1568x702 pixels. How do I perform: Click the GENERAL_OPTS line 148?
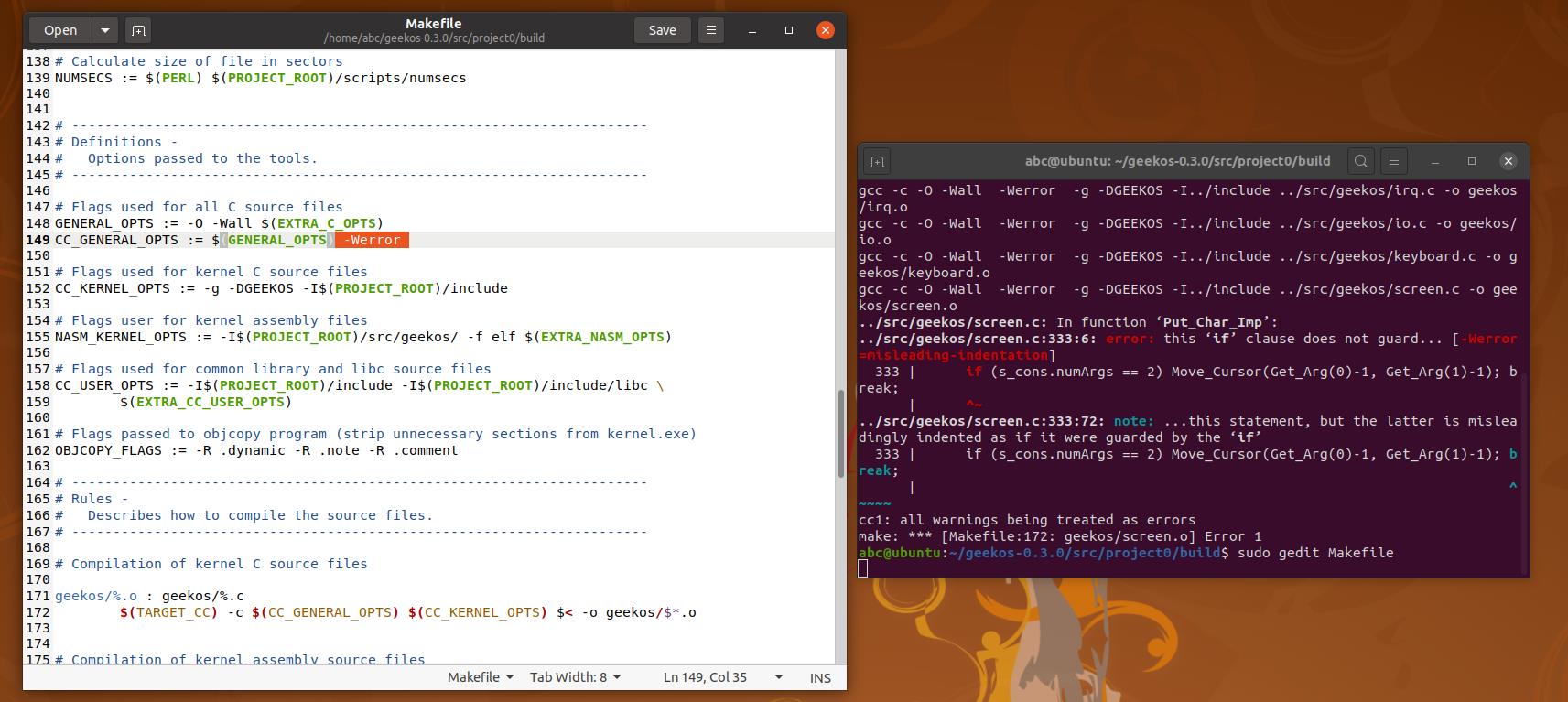coord(219,223)
